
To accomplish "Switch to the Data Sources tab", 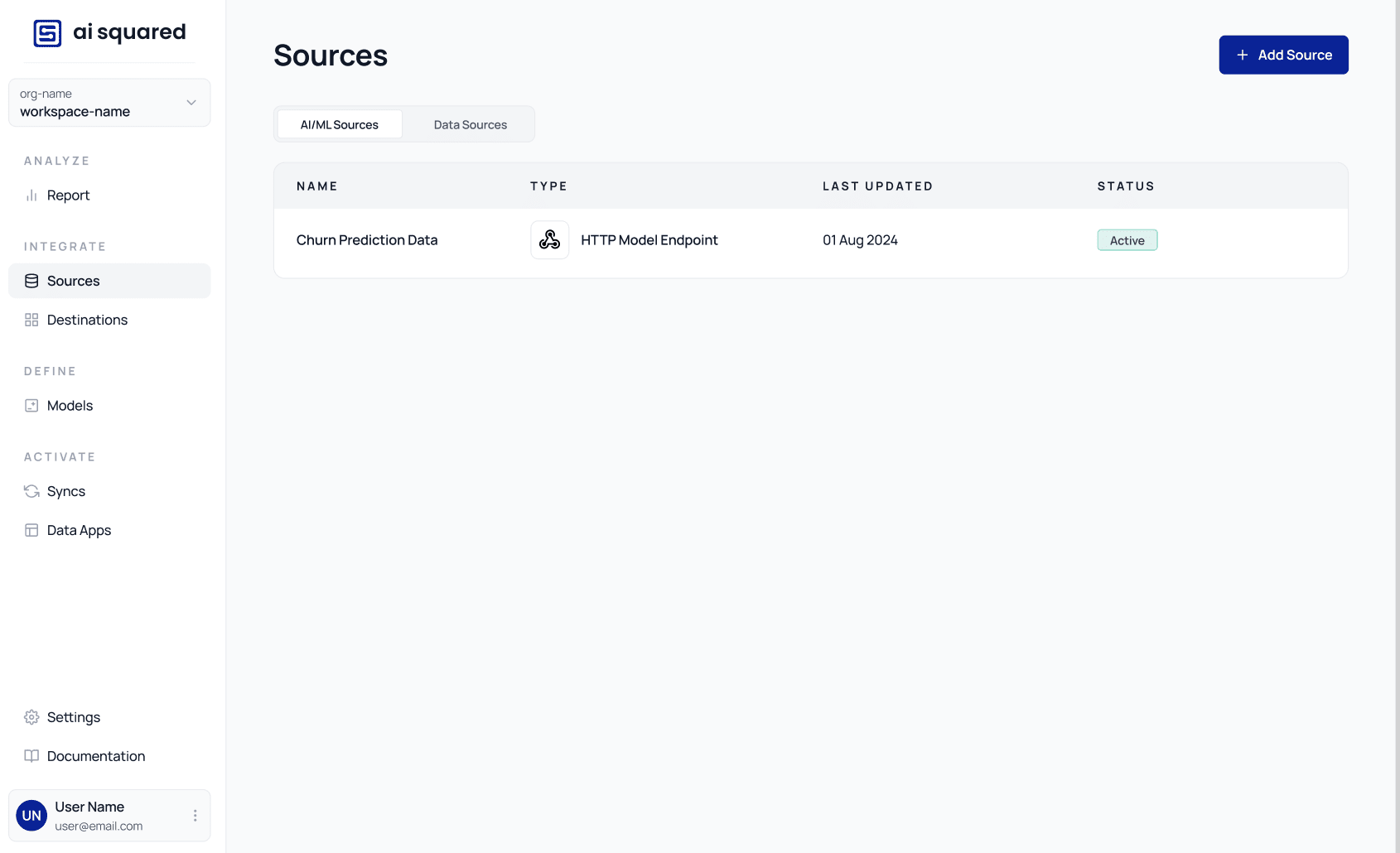I will tap(471, 124).
